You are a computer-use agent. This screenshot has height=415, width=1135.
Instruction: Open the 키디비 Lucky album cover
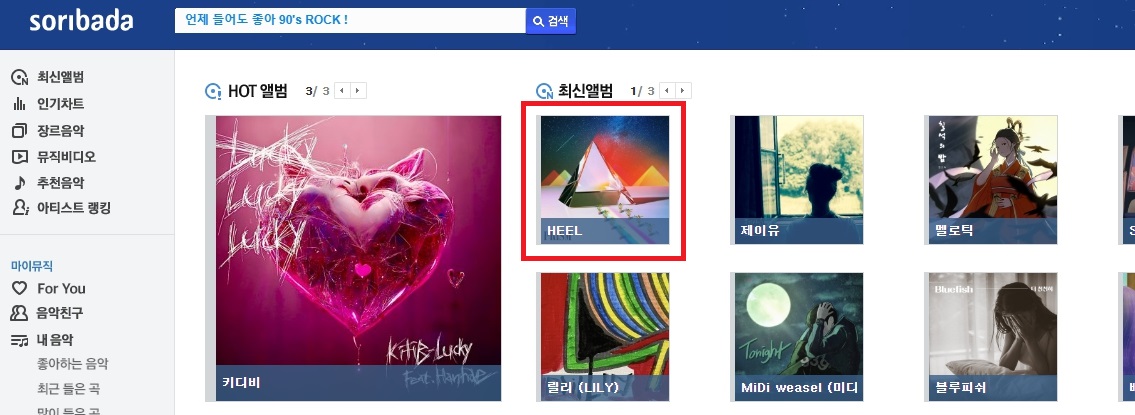point(358,258)
